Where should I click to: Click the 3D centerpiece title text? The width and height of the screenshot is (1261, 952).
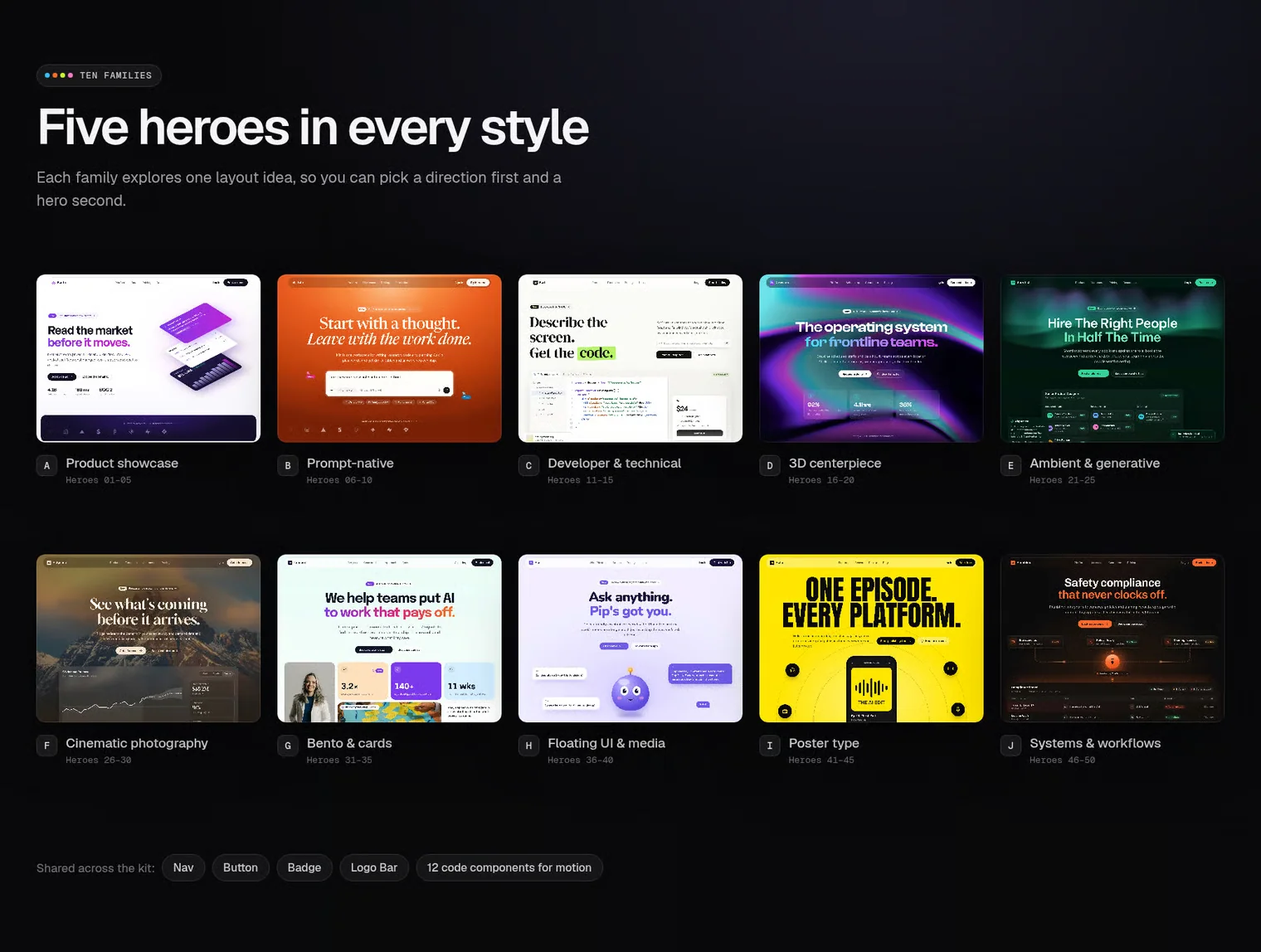tap(835, 464)
